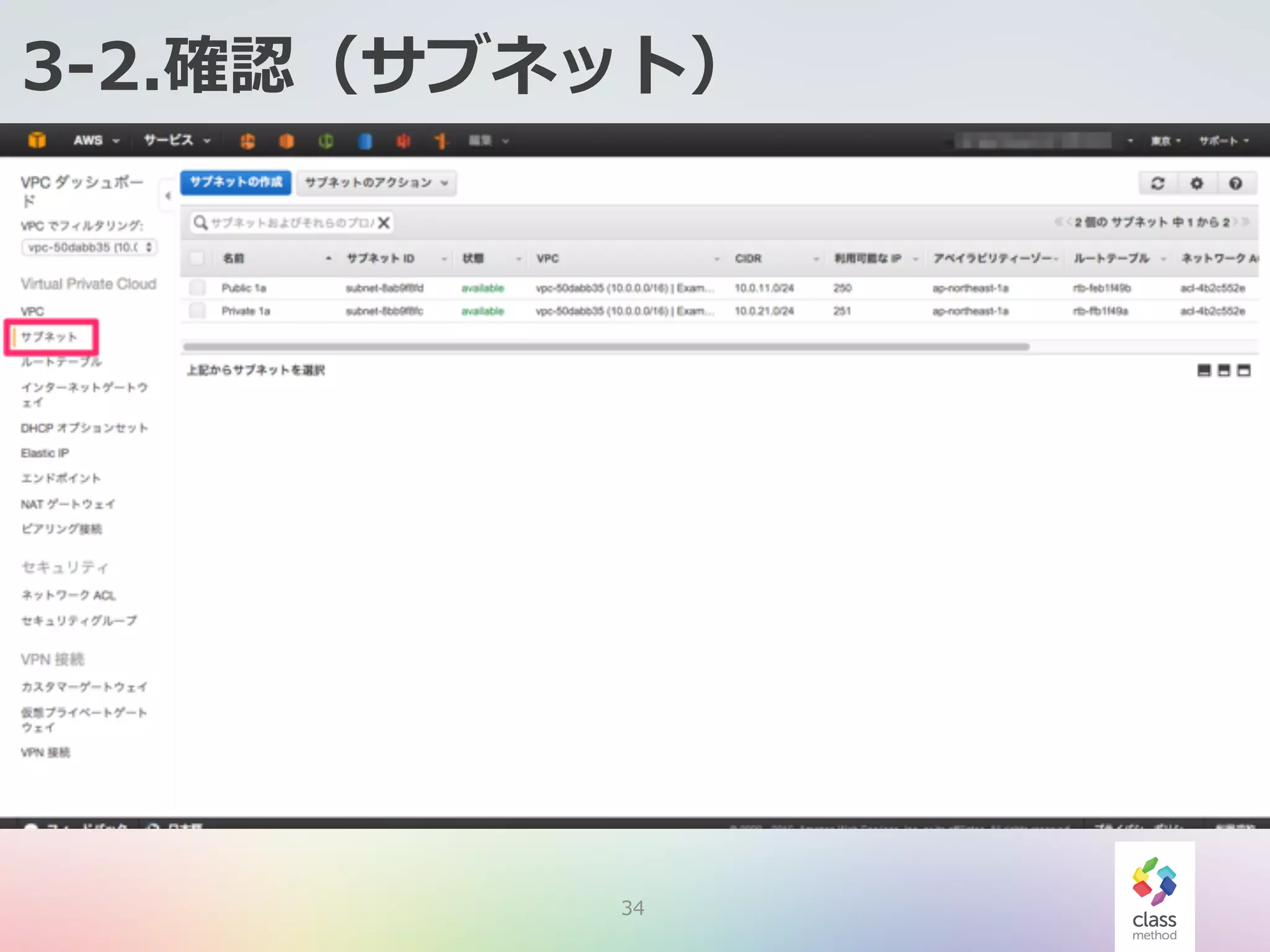The height and width of the screenshot is (952, 1270).
Task: Check the Public 1a subnet row checkbox
Action: [x=198, y=288]
